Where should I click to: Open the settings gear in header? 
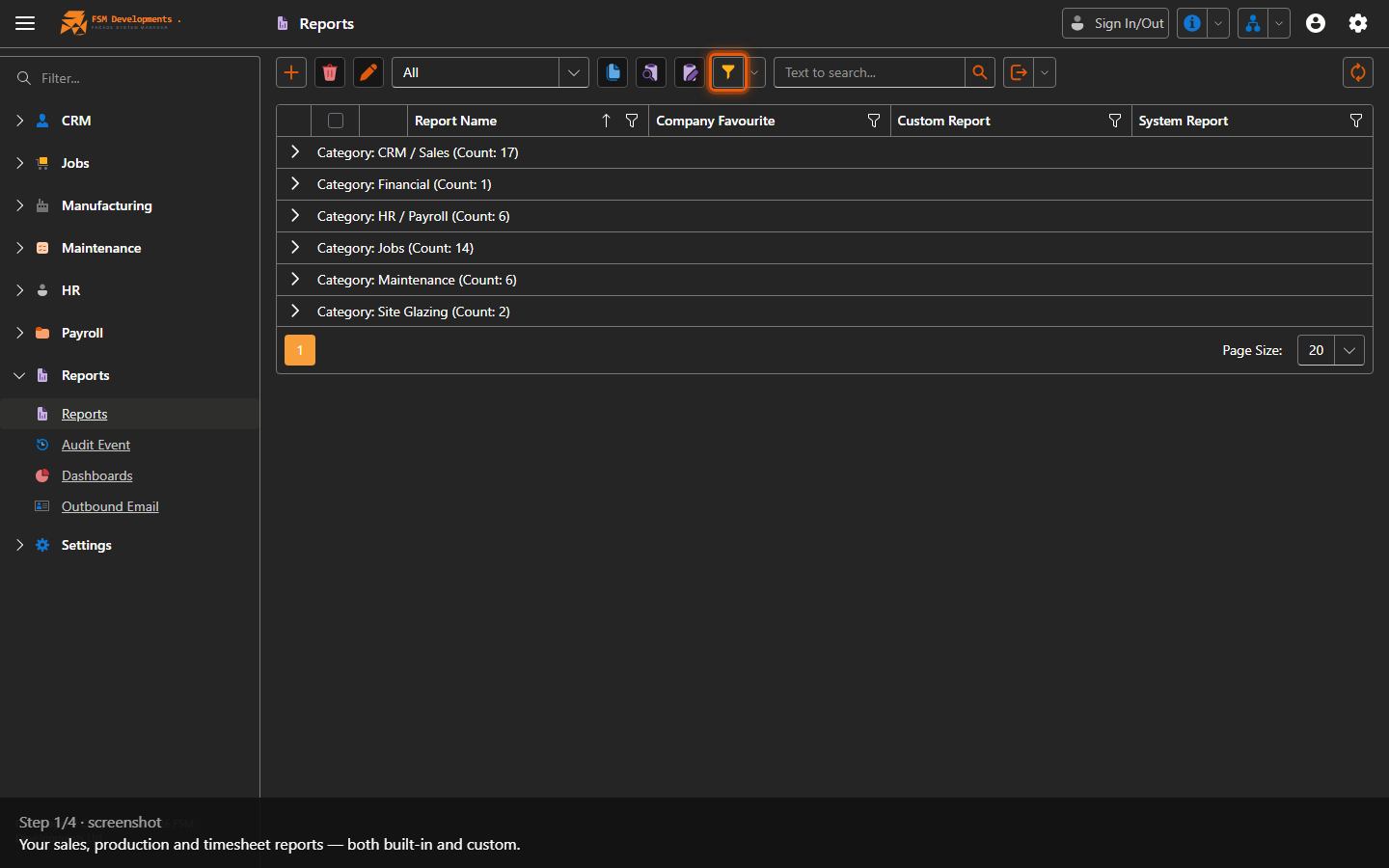(x=1358, y=23)
